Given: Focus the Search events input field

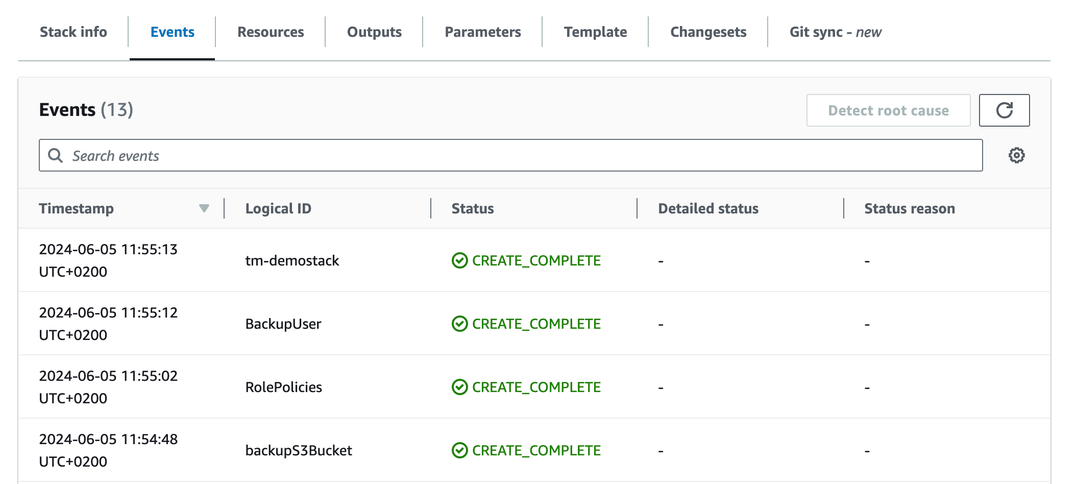Looking at the screenshot, I should (x=520, y=156).
